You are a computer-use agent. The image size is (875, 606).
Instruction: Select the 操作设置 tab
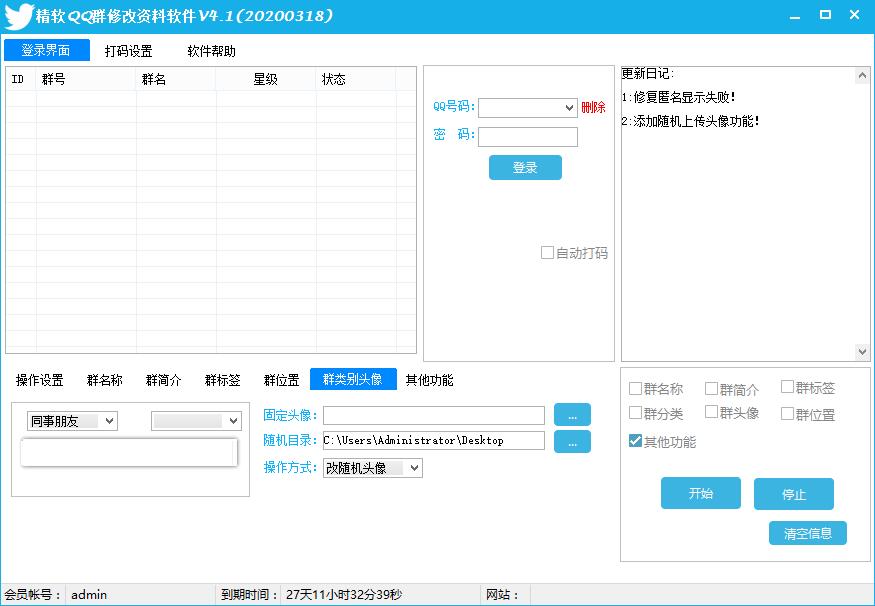click(40, 380)
